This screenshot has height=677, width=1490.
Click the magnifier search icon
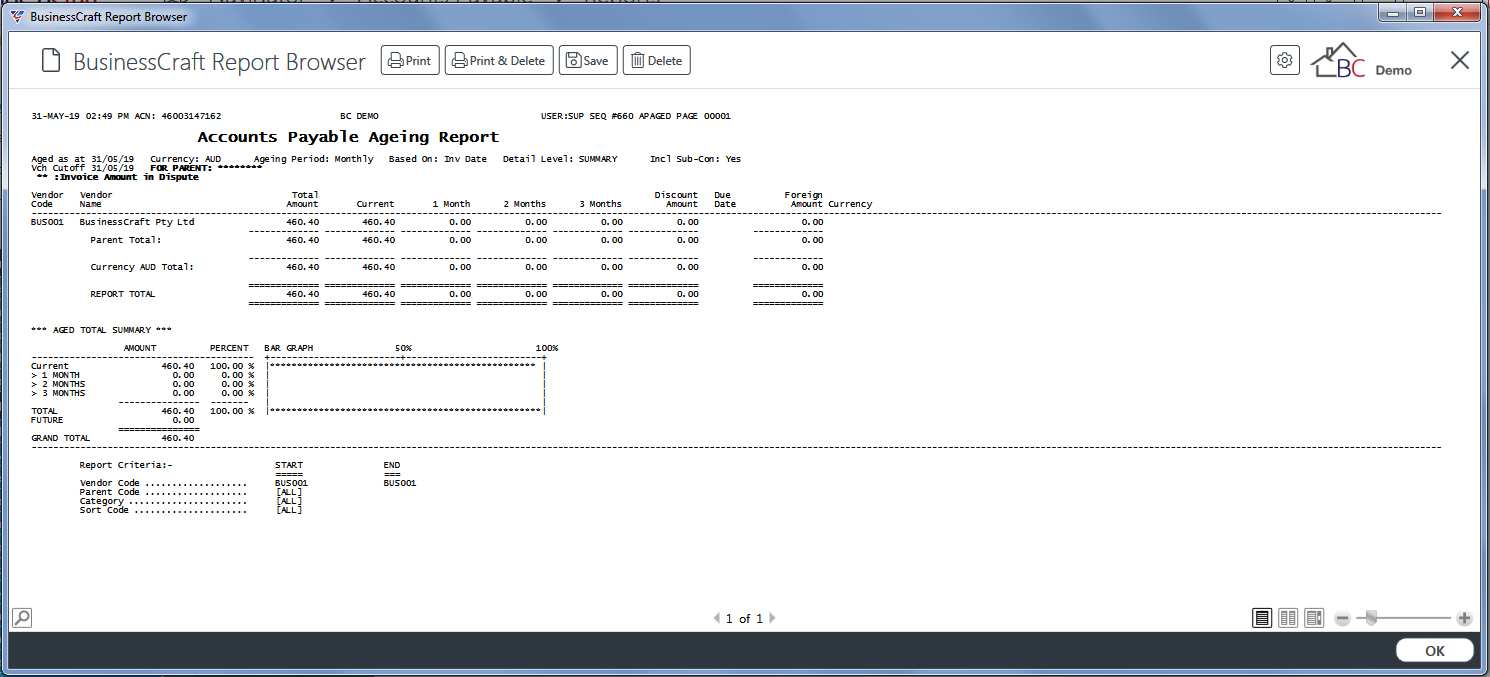21,618
